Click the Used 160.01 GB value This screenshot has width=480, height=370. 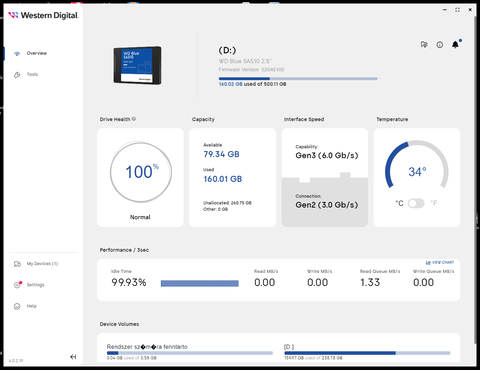click(x=223, y=179)
